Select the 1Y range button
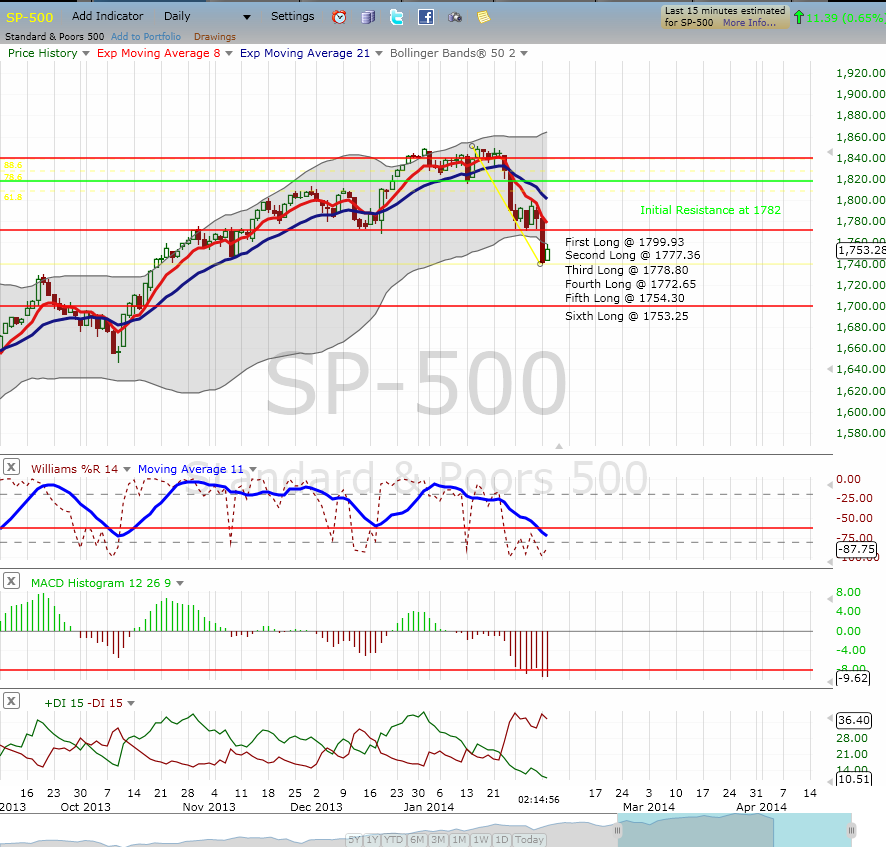Screen dimensions: 886x847 click(x=372, y=840)
